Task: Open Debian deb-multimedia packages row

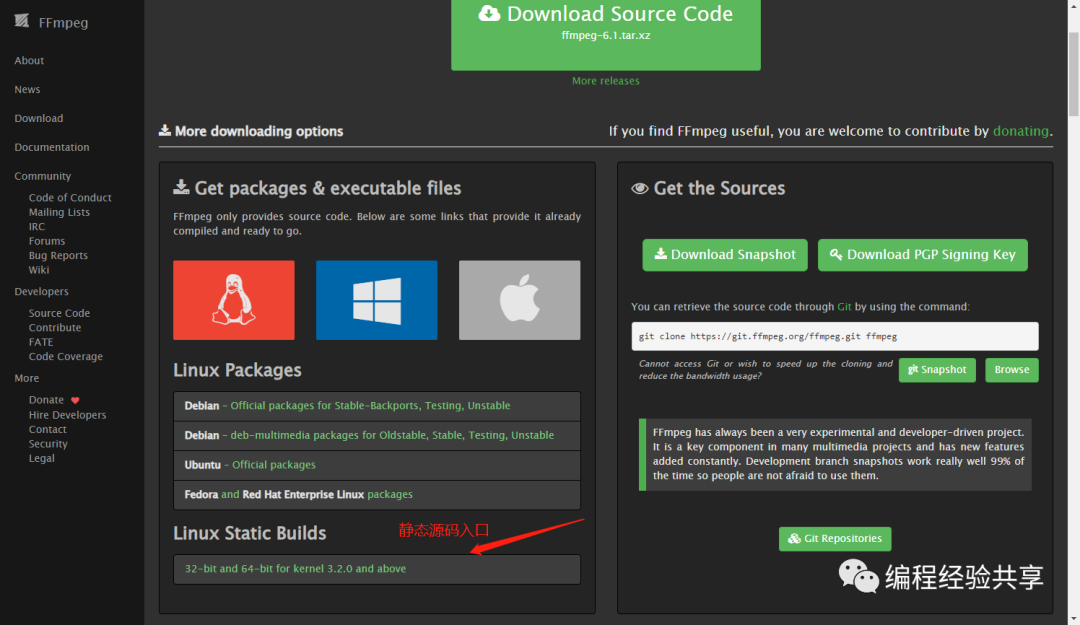Action: pos(377,436)
